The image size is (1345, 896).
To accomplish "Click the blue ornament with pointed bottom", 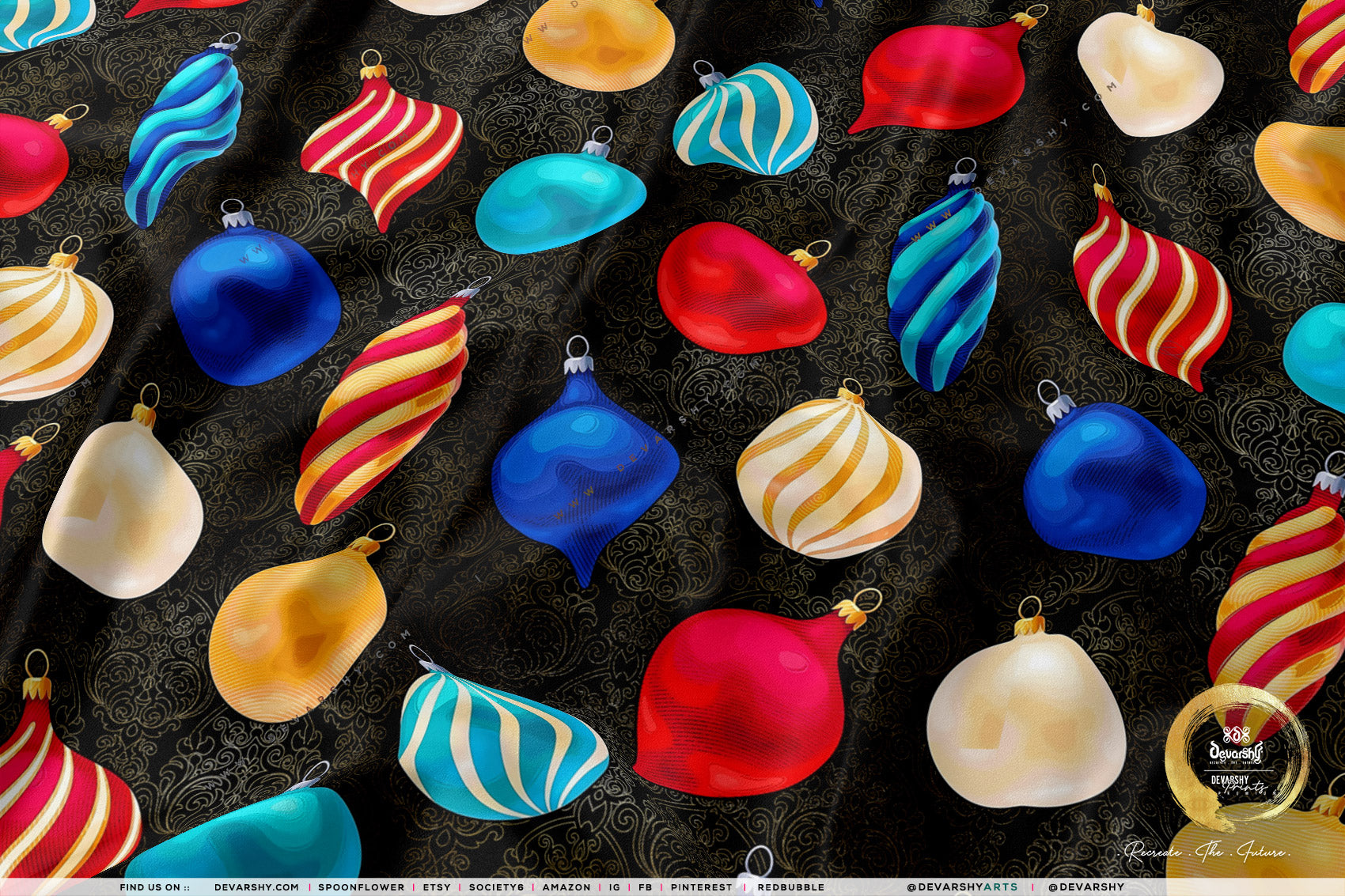I will point(584,467).
